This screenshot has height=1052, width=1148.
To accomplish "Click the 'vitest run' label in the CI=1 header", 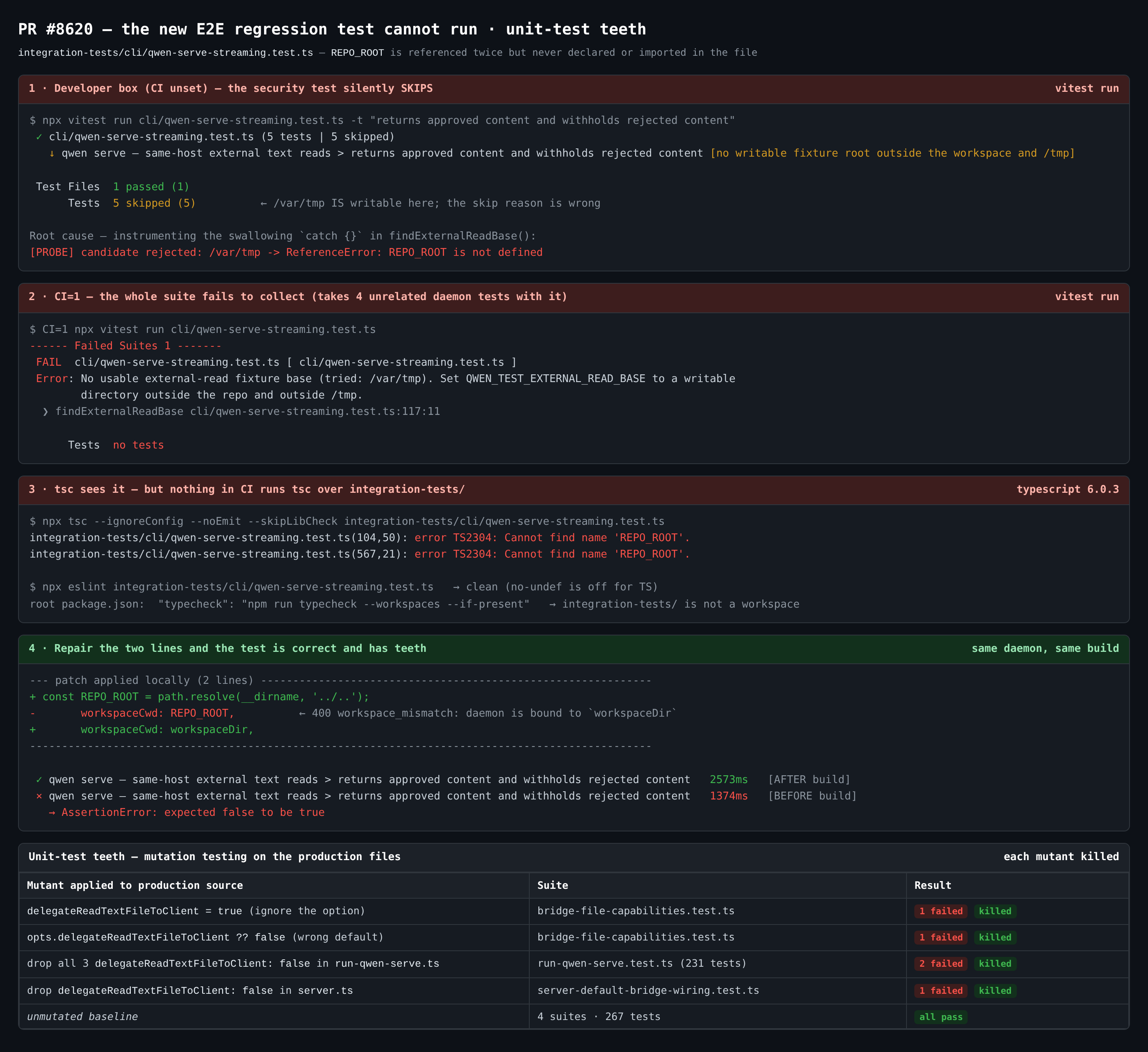I will (1086, 296).
